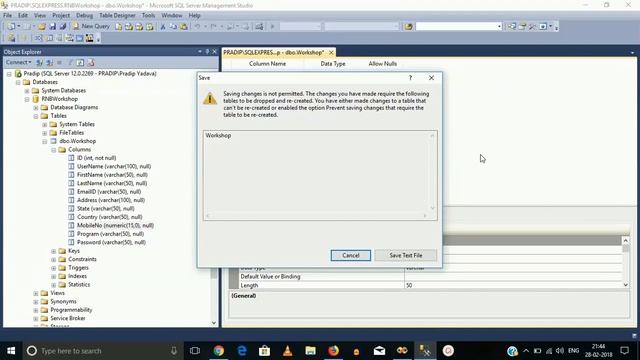Screen dimensions: 640x360
Task: Click Cancel in the Save dialog
Action: click(351, 255)
